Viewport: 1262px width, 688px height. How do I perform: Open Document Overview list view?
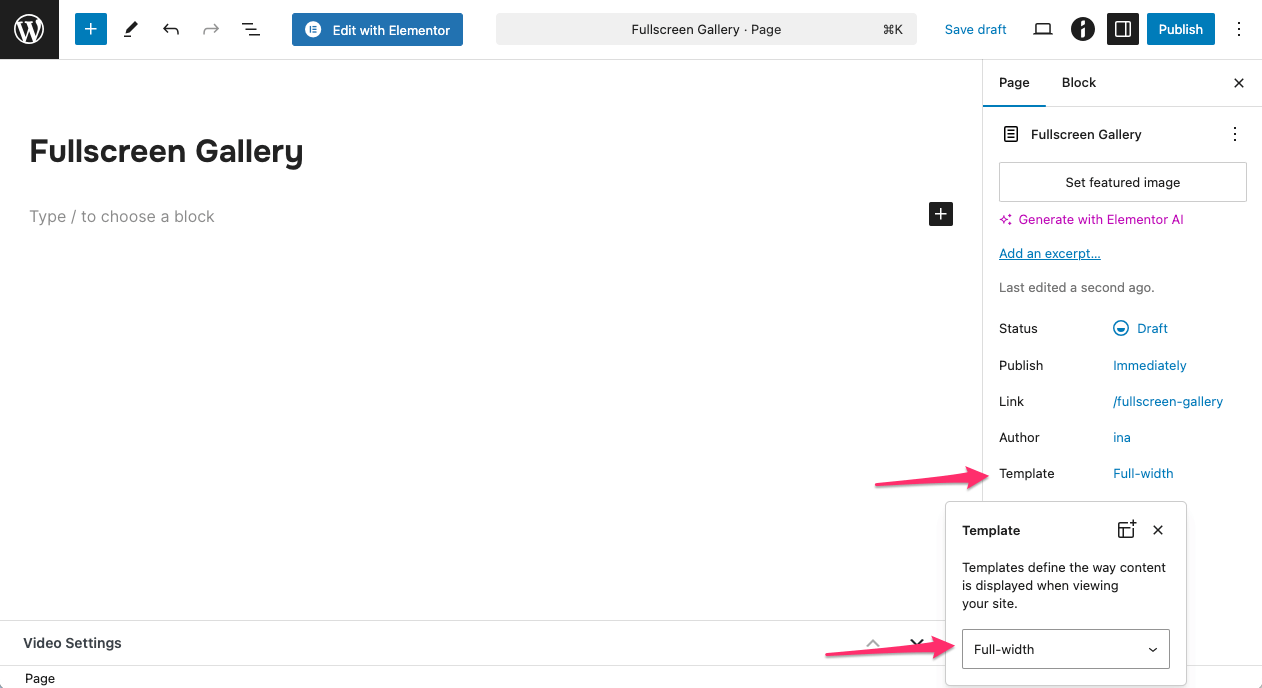point(251,29)
